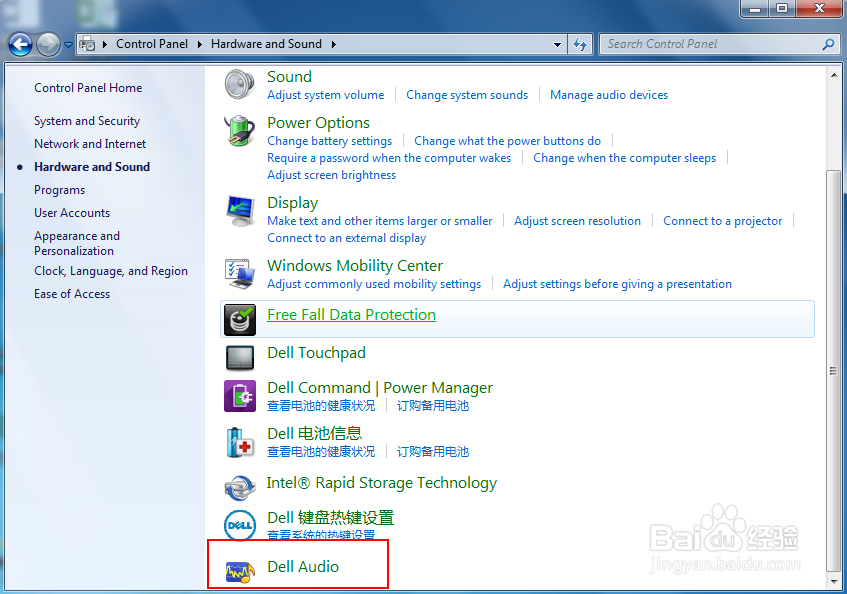Open the Sound speaker icon
The image size is (847, 594).
[x=239, y=85]
